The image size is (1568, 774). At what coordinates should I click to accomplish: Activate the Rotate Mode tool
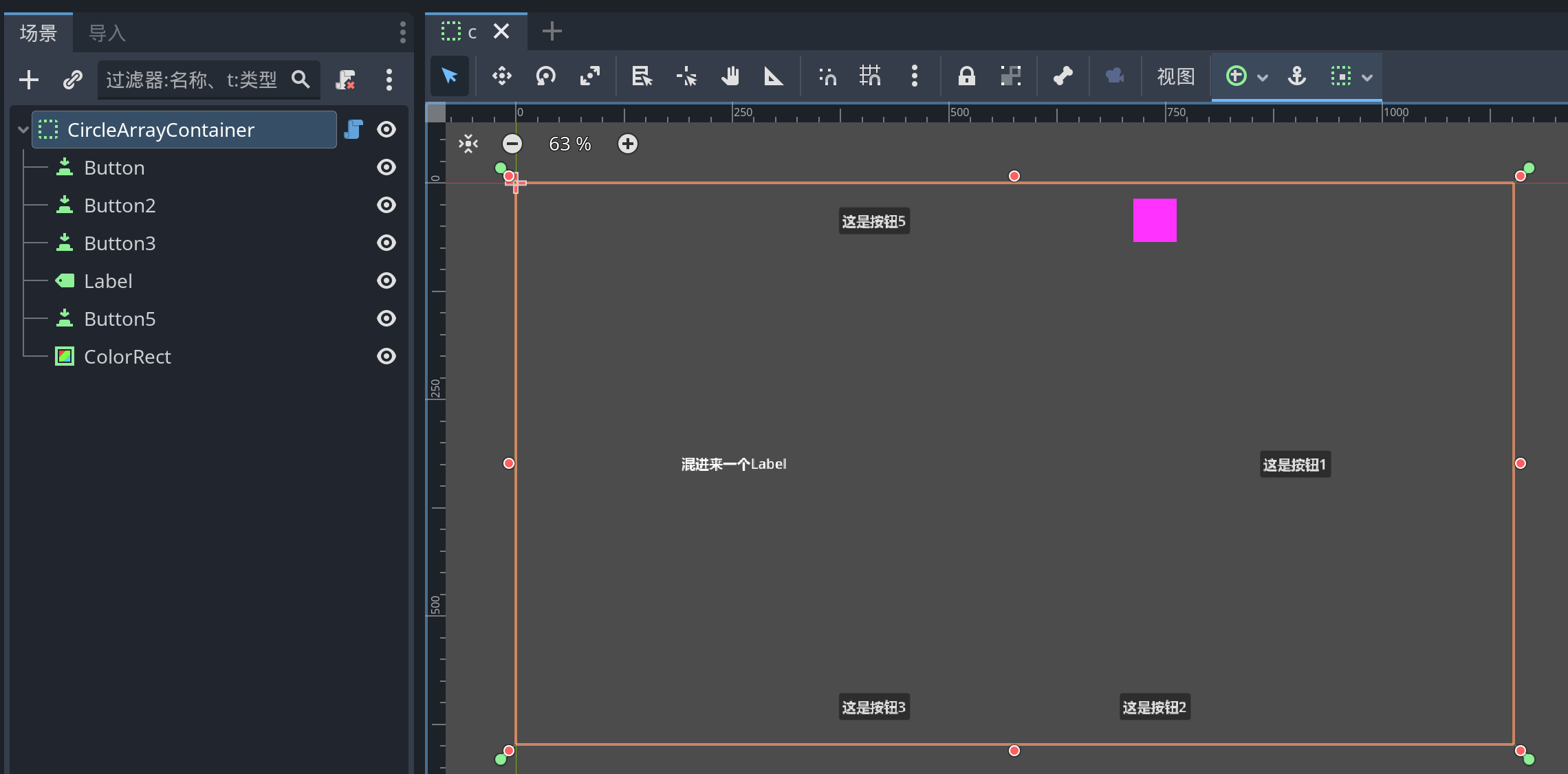[546, 76]
